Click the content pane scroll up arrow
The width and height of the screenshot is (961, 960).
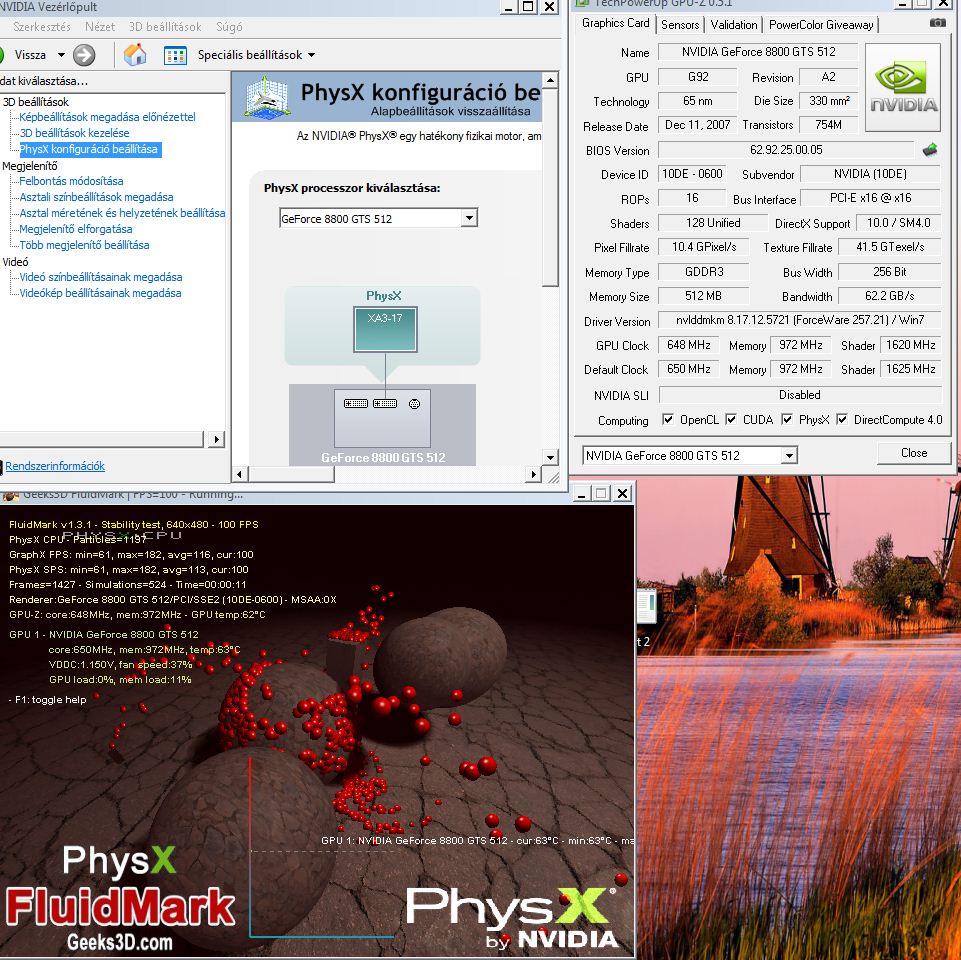coord(550,80)
